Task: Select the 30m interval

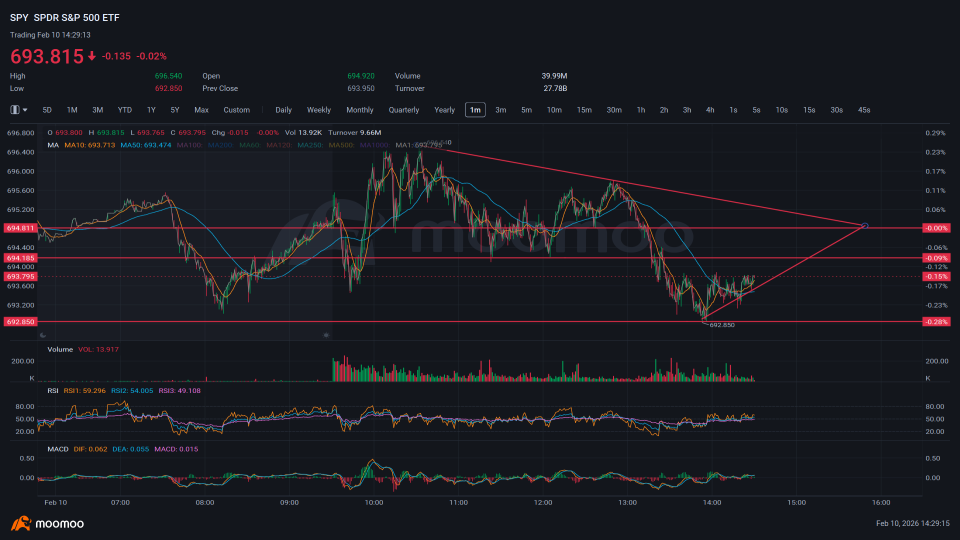Action: pyautogui.click(x=614, y=110)
